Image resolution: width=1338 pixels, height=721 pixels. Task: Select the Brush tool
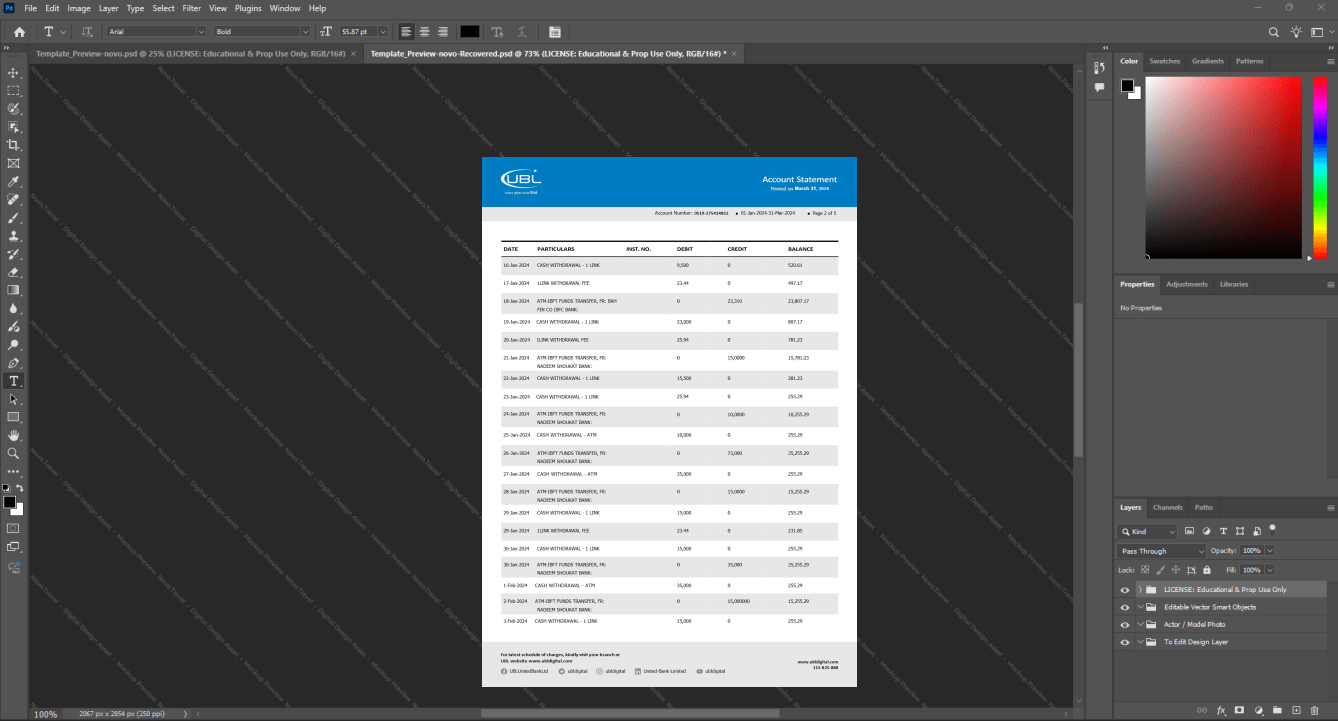(x=13, y=218)
